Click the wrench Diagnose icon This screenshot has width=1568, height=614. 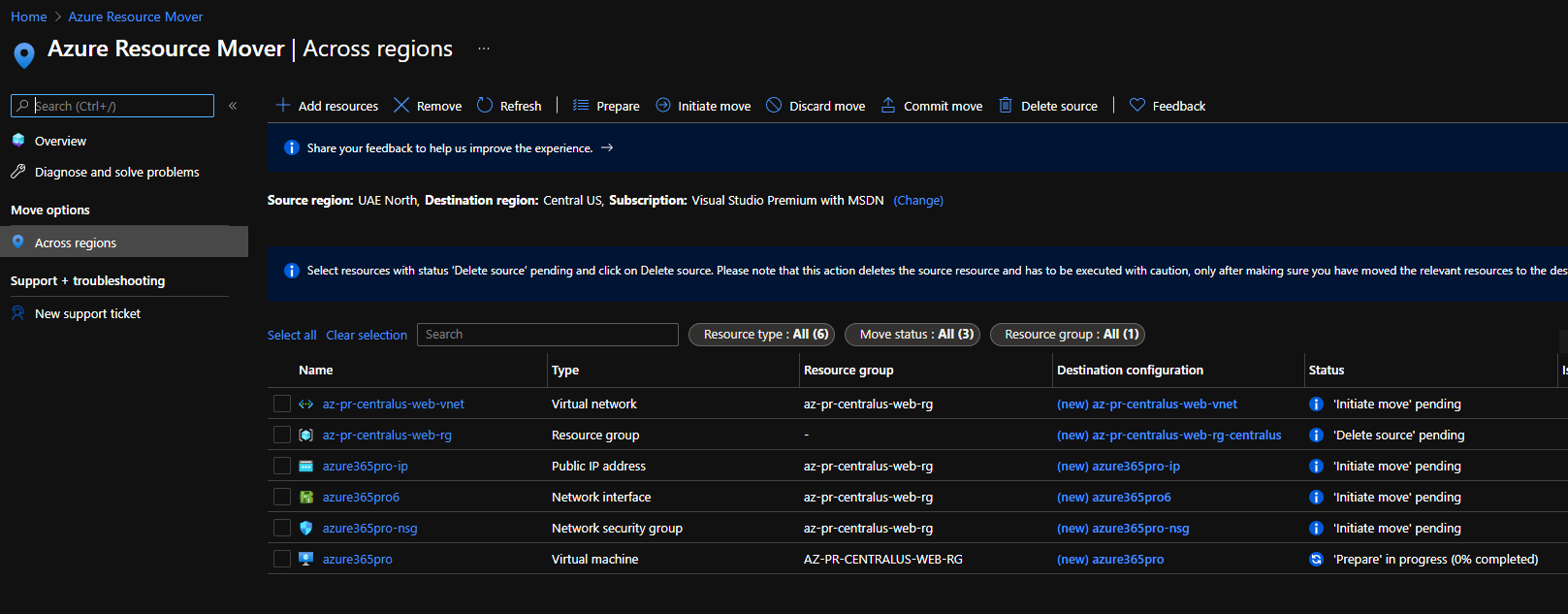18,172
